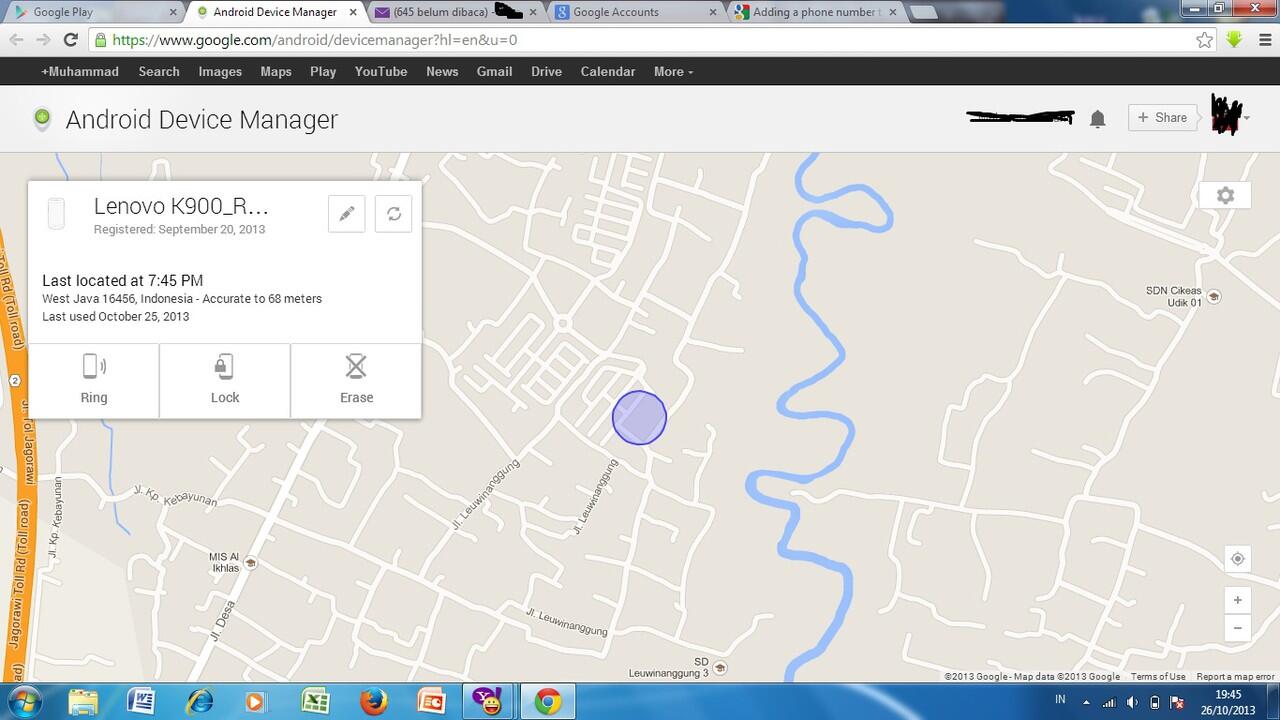Viewport: 1280px width, 720px height.
Task: Open +Muhammad in Google bar
Action: tap(80, 71)
